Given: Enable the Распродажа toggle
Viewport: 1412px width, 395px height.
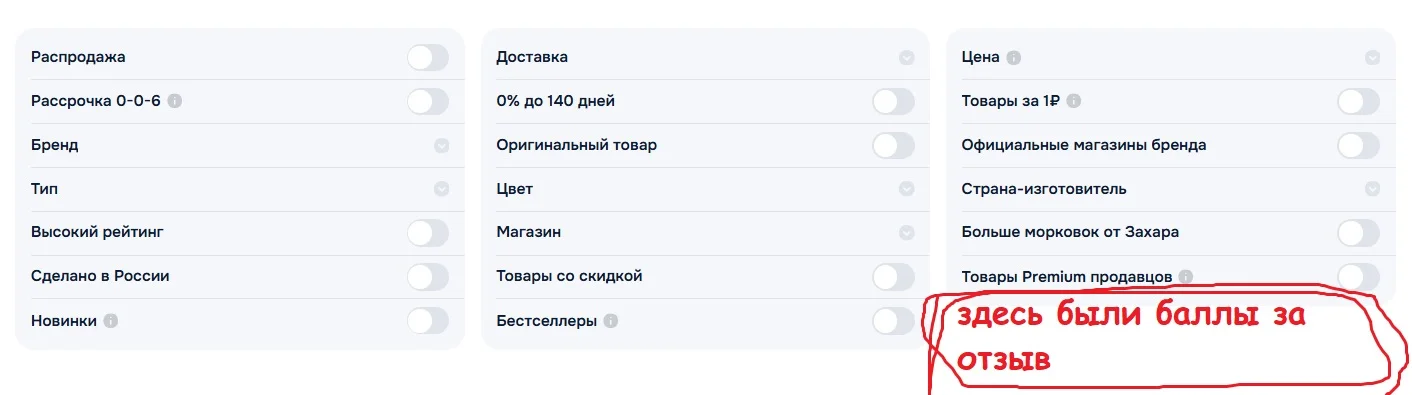Looking at the screenshot, I should tap(428, 57).
